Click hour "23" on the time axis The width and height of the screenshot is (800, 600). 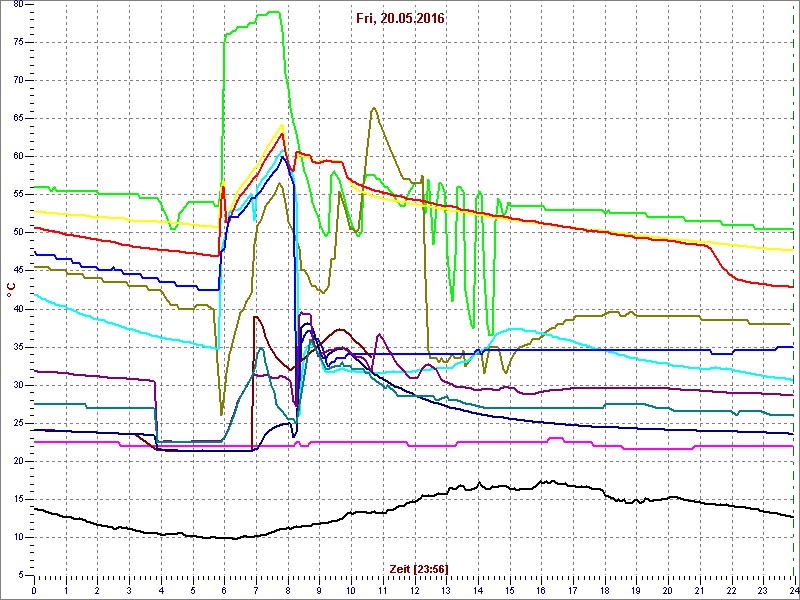(763, 590)
